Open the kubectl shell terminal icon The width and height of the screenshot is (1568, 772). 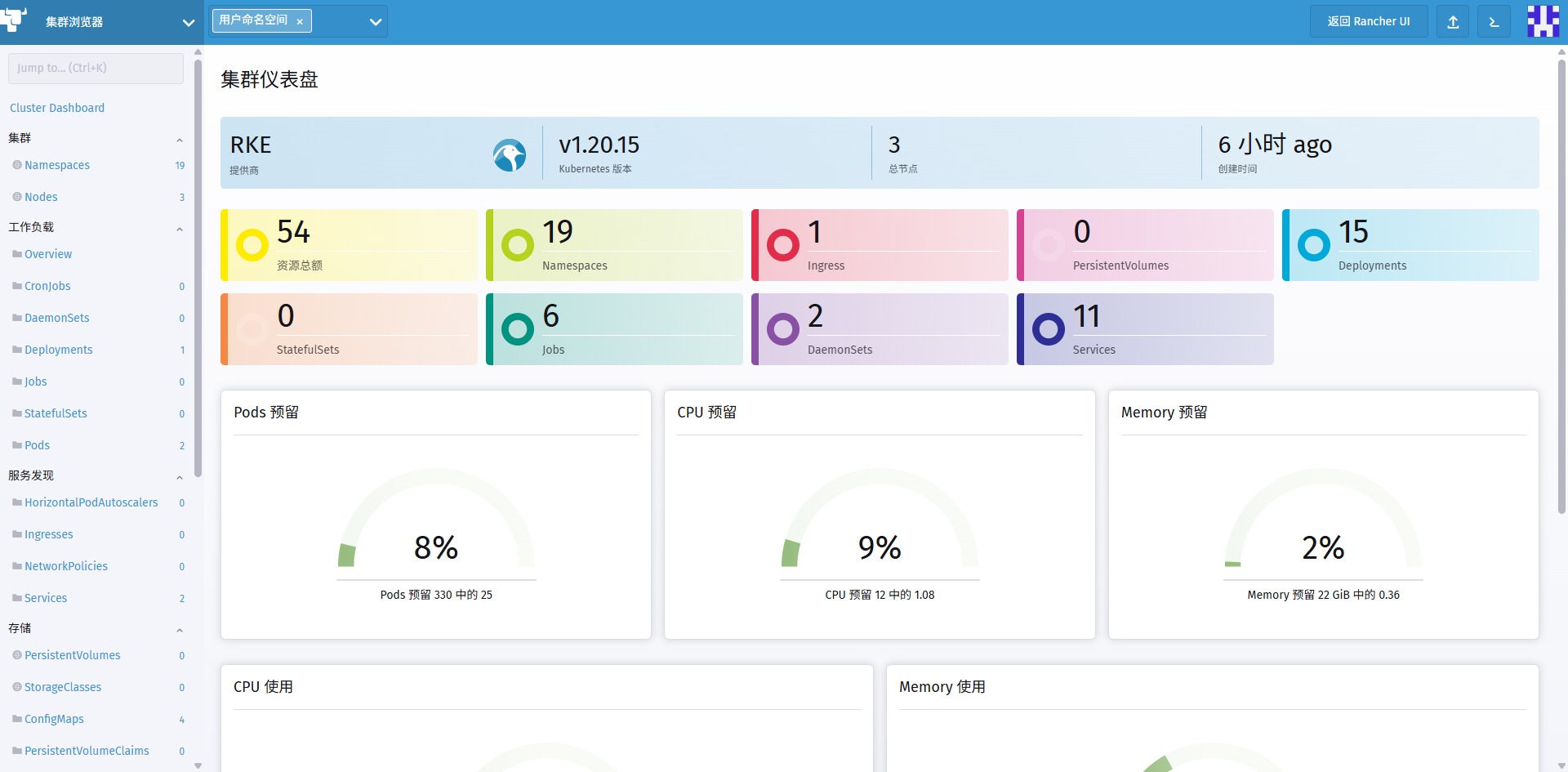pos(1494,22)
